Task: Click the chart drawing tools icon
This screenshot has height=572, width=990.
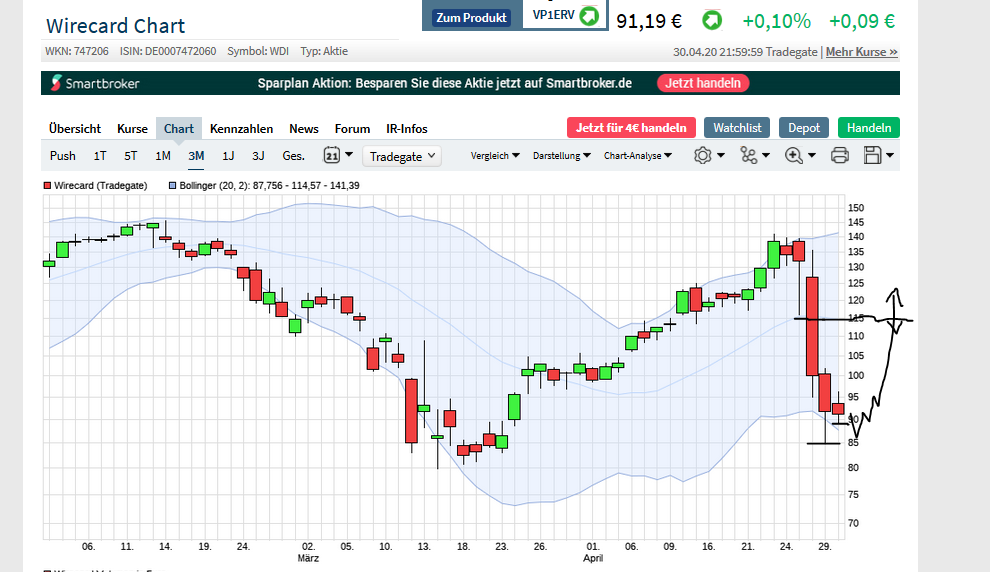Action: [x=748, y=155]
